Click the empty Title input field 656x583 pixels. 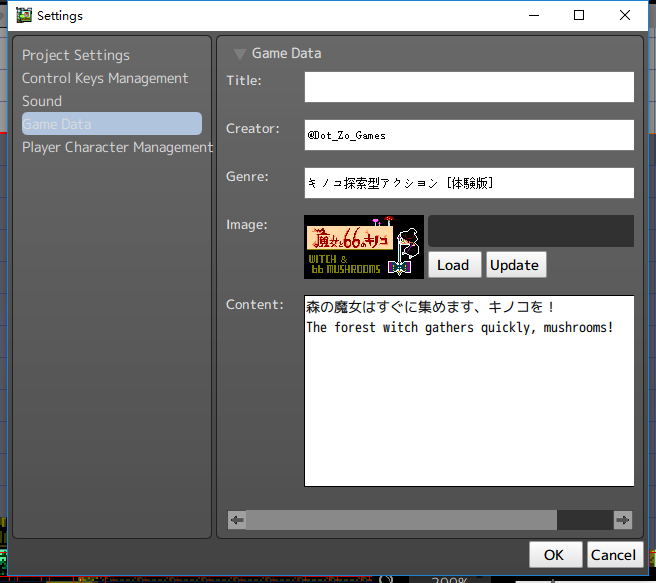tap(469, 87)
